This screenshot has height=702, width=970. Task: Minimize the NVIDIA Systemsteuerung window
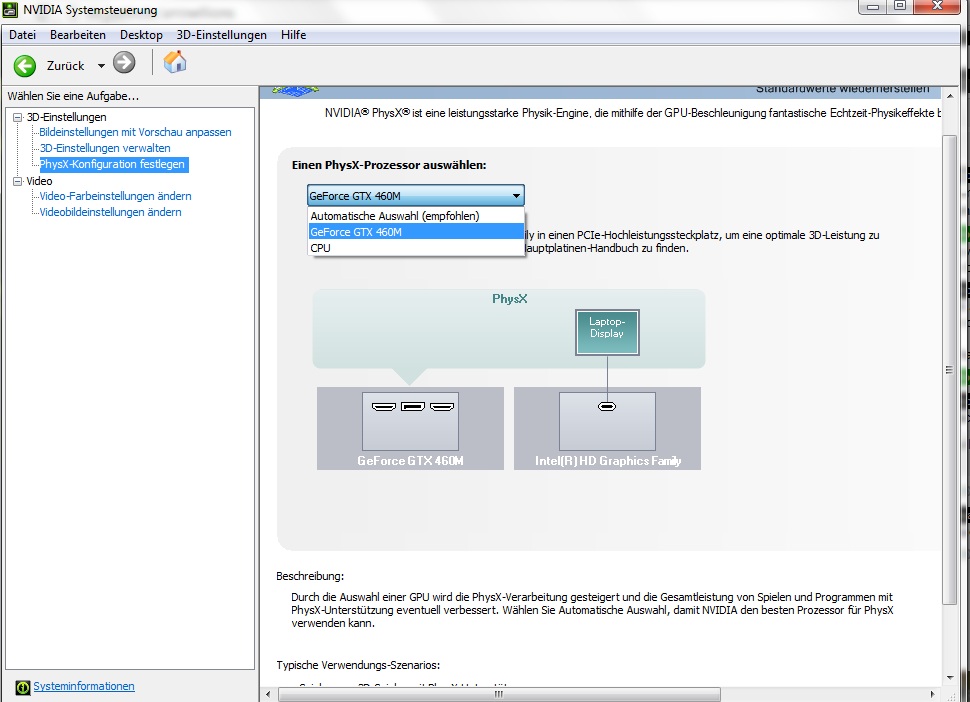(x=873, y=6)
